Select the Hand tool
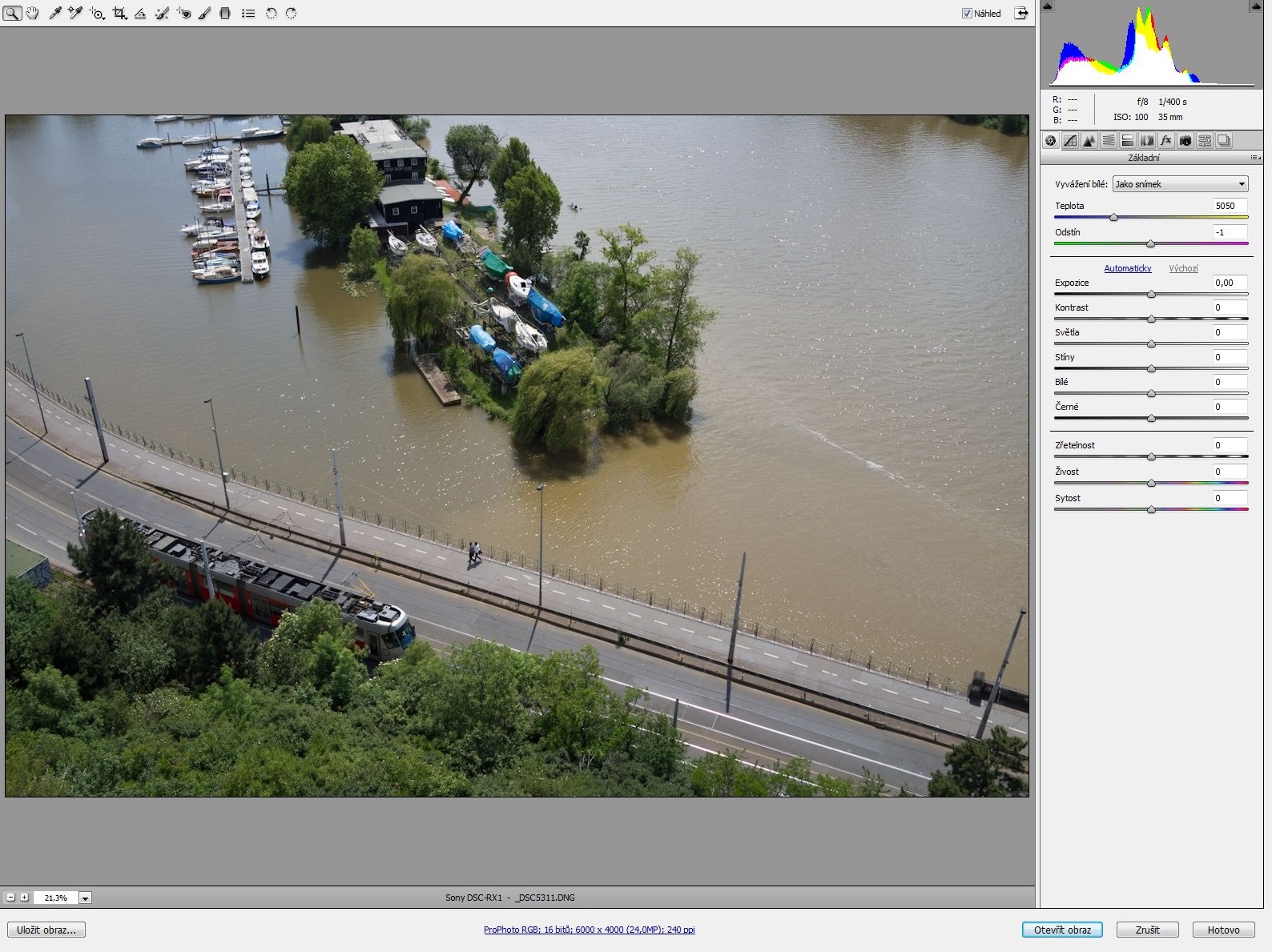The width and height of the screenshot is (1272, 952). 33,13
